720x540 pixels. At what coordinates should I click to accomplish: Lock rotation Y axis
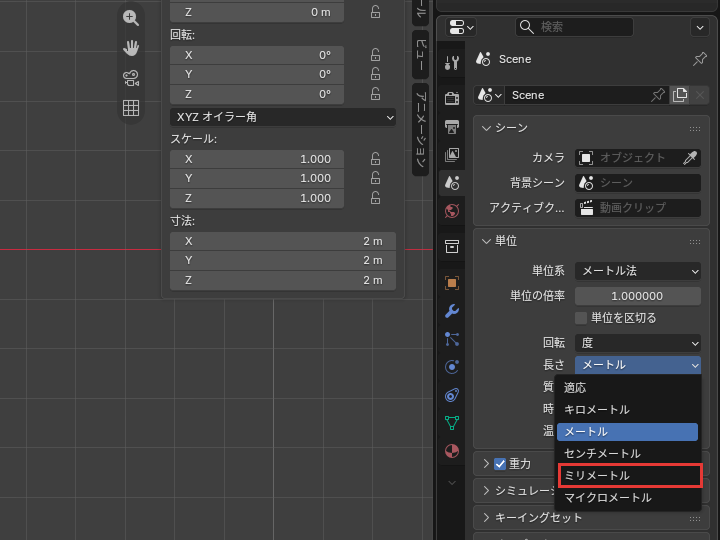point(375,74)
